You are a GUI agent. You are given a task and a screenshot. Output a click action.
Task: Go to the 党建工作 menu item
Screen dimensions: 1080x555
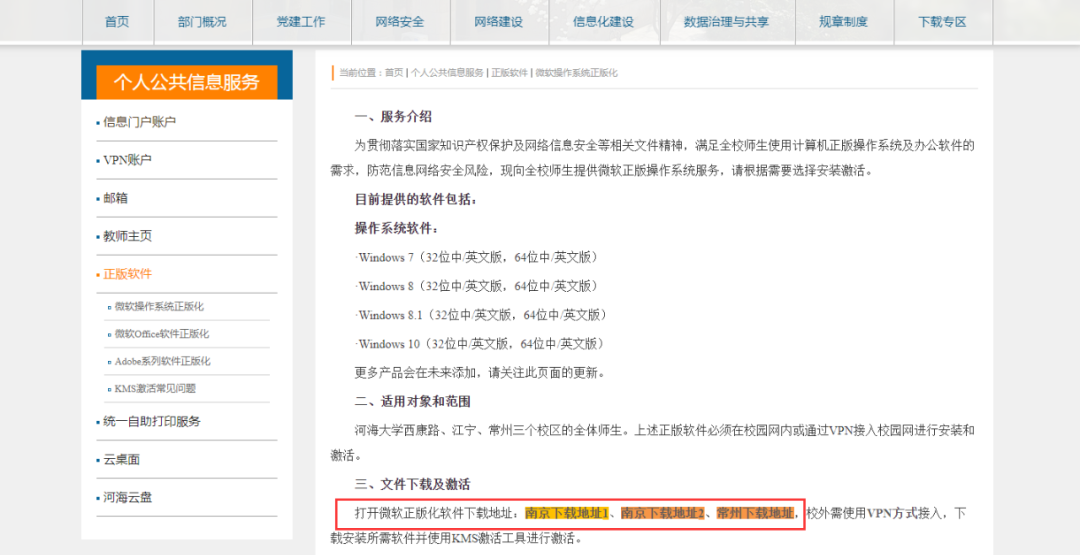(x=301, y=21)
